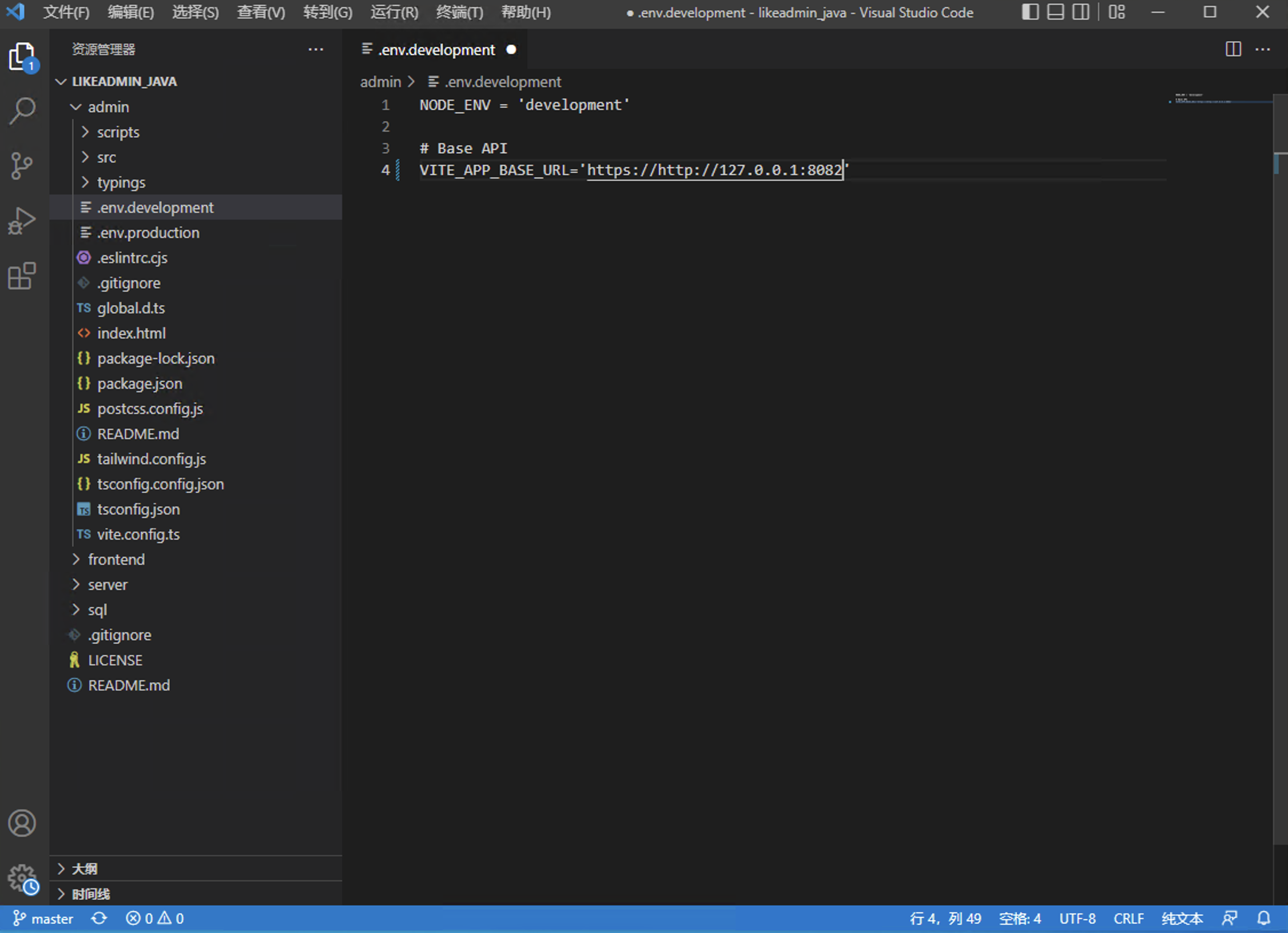
Task: Open notifications bell in status bar
Action: tap(1264, 919)
